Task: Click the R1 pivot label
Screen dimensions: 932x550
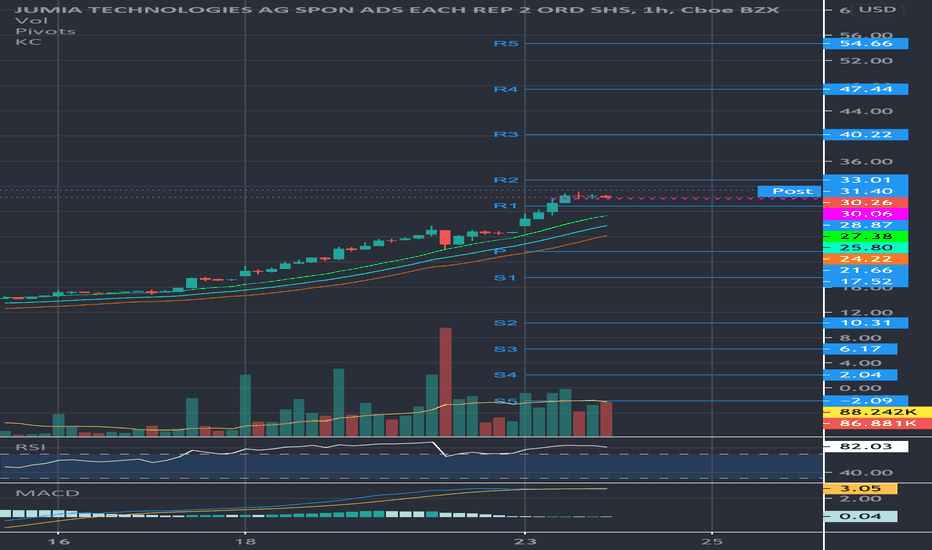Action: click(x=506, y=206)
